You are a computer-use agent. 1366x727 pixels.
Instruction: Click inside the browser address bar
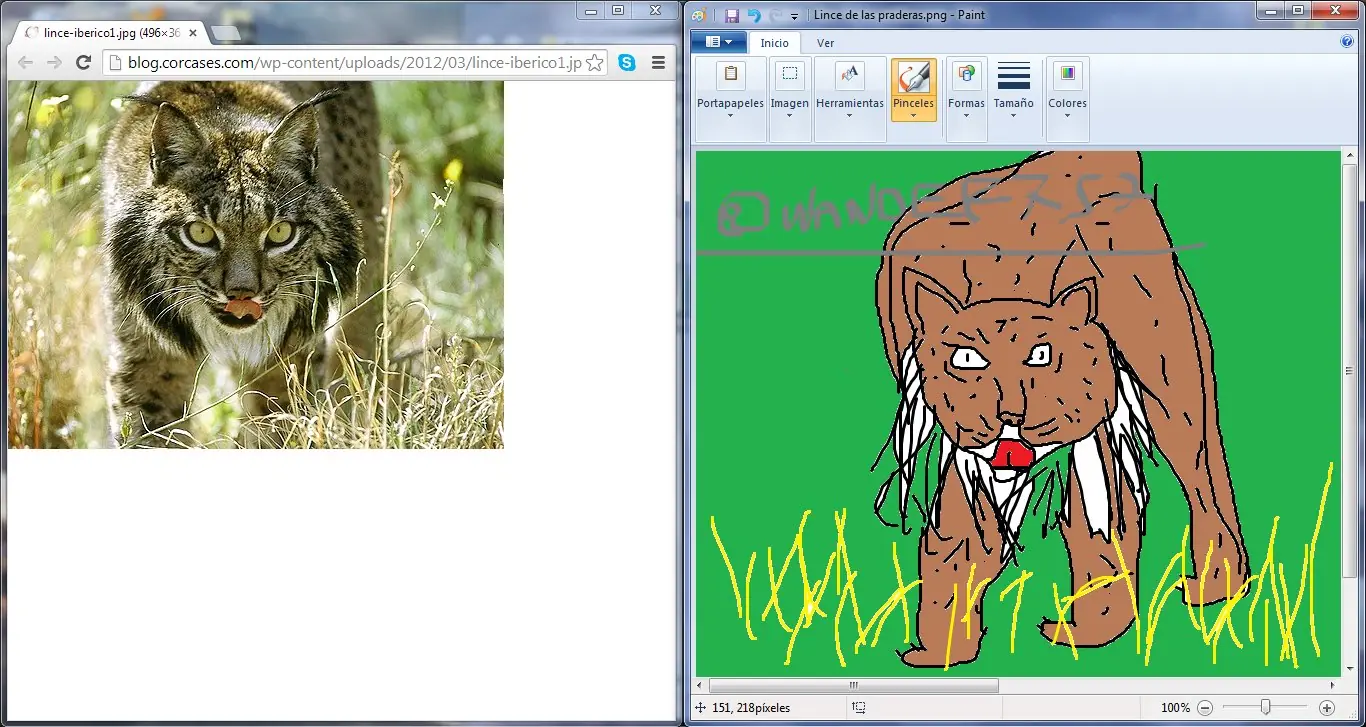(x=350, y=61)
